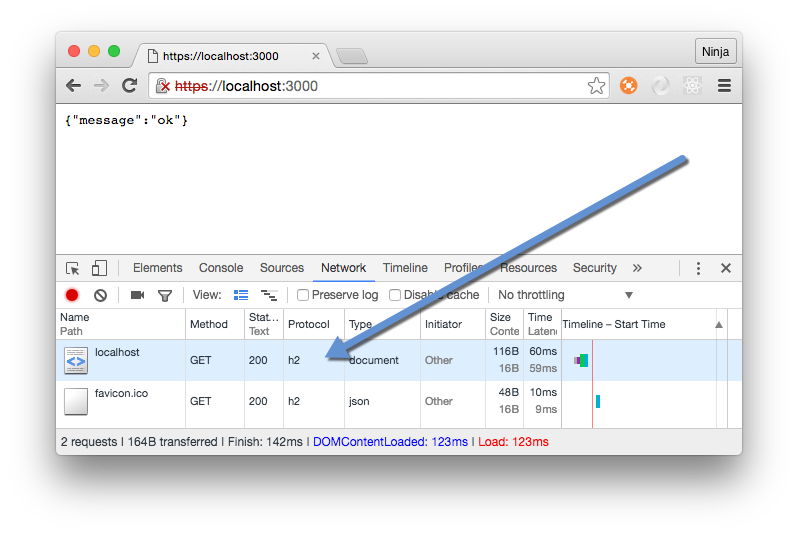Click the Ninja profile button
798x535 pixels.
pyautogui.click(x=716, y=51)
